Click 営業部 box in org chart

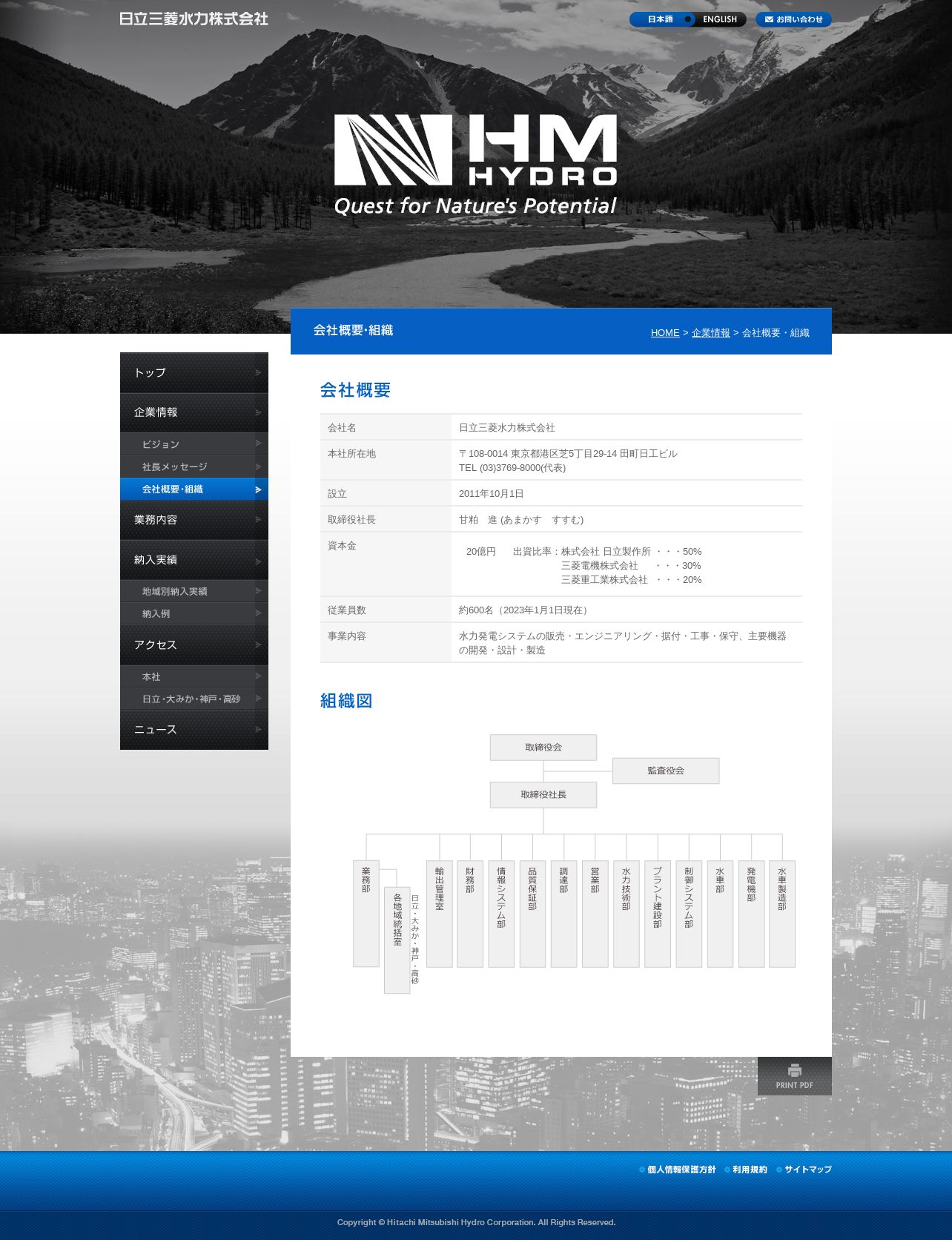595,914
